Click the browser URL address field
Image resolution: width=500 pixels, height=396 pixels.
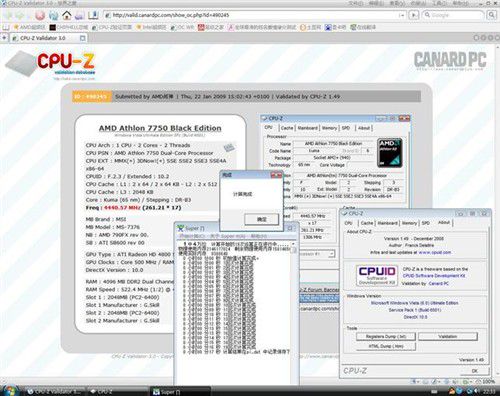[x=252, y=15]
